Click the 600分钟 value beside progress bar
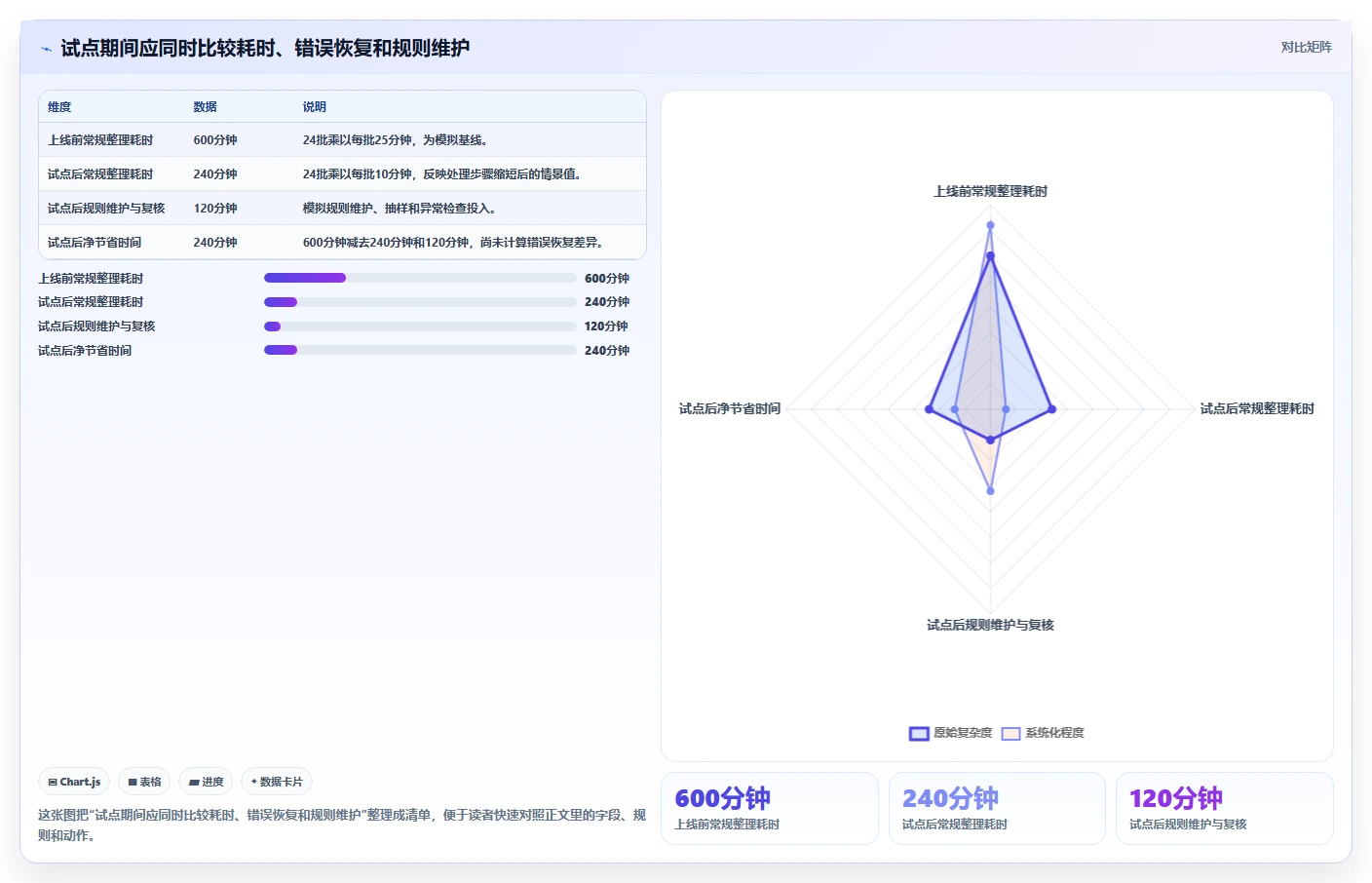Screen dimensions: 1372x883 coord(607,279)
